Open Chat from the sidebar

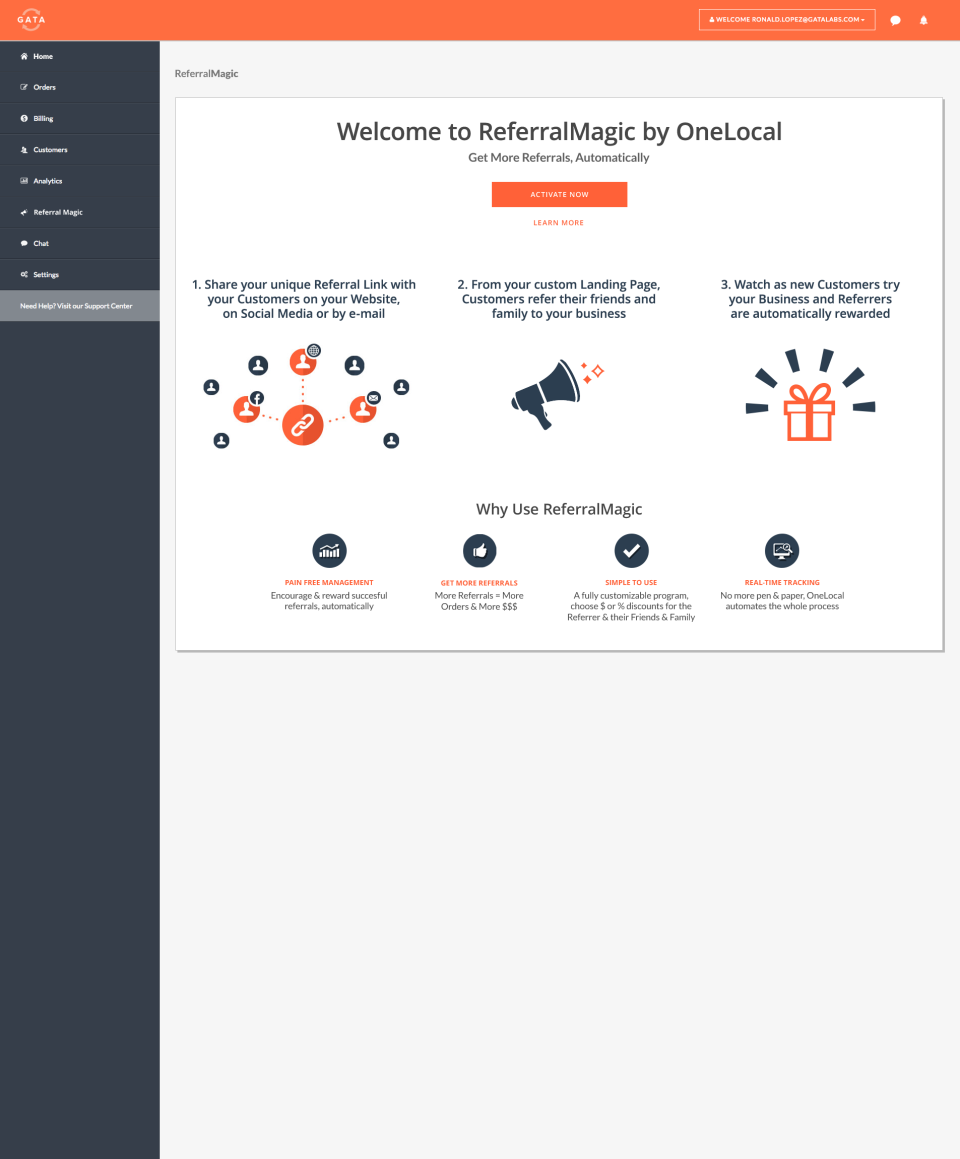tap(22, 243)
